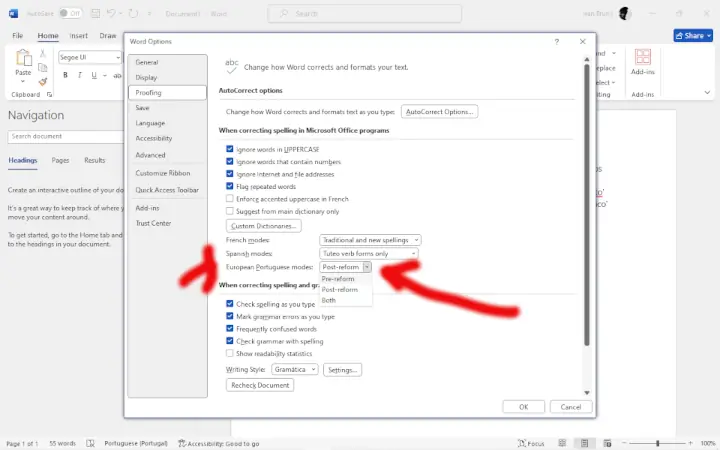Uncheck Ignore Internet and file addresses
Viewport: 720px width, 450px height.
click(x=230, y=174)
